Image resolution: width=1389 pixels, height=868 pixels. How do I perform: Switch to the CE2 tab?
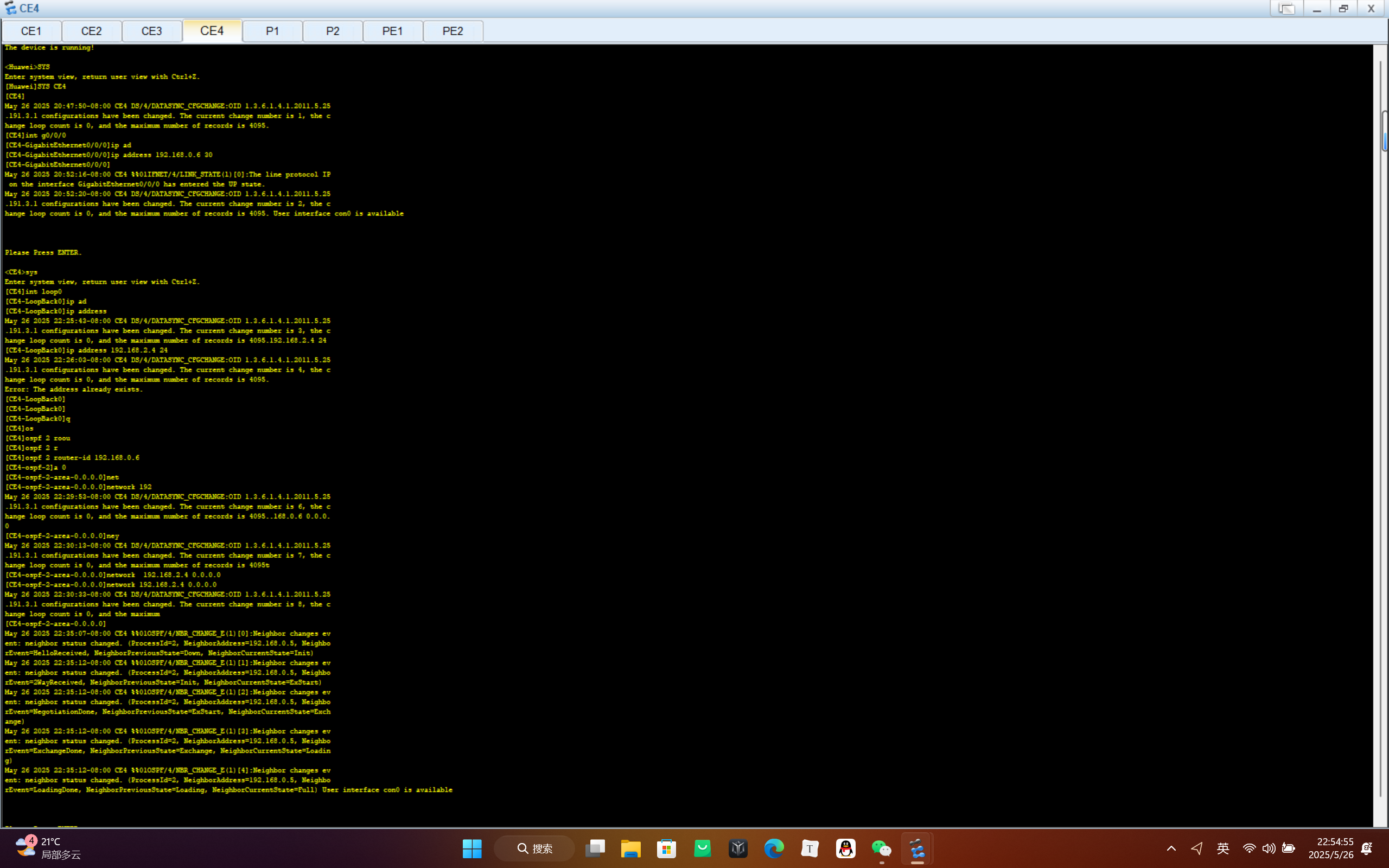[x=92, y=31]
